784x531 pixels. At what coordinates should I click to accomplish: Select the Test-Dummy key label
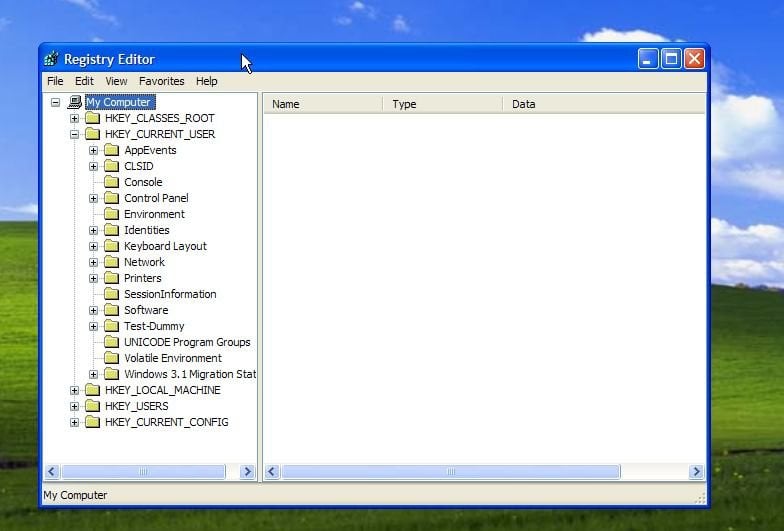pos(154,326)
